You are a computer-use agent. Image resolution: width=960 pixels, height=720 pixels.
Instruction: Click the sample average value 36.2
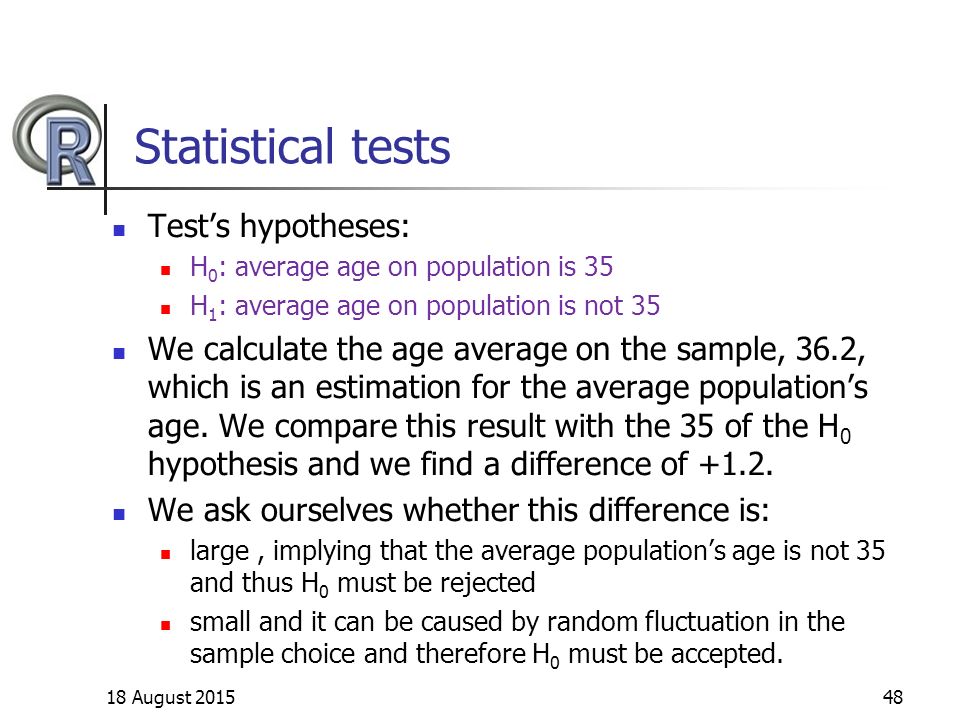(x=830, y=350)
